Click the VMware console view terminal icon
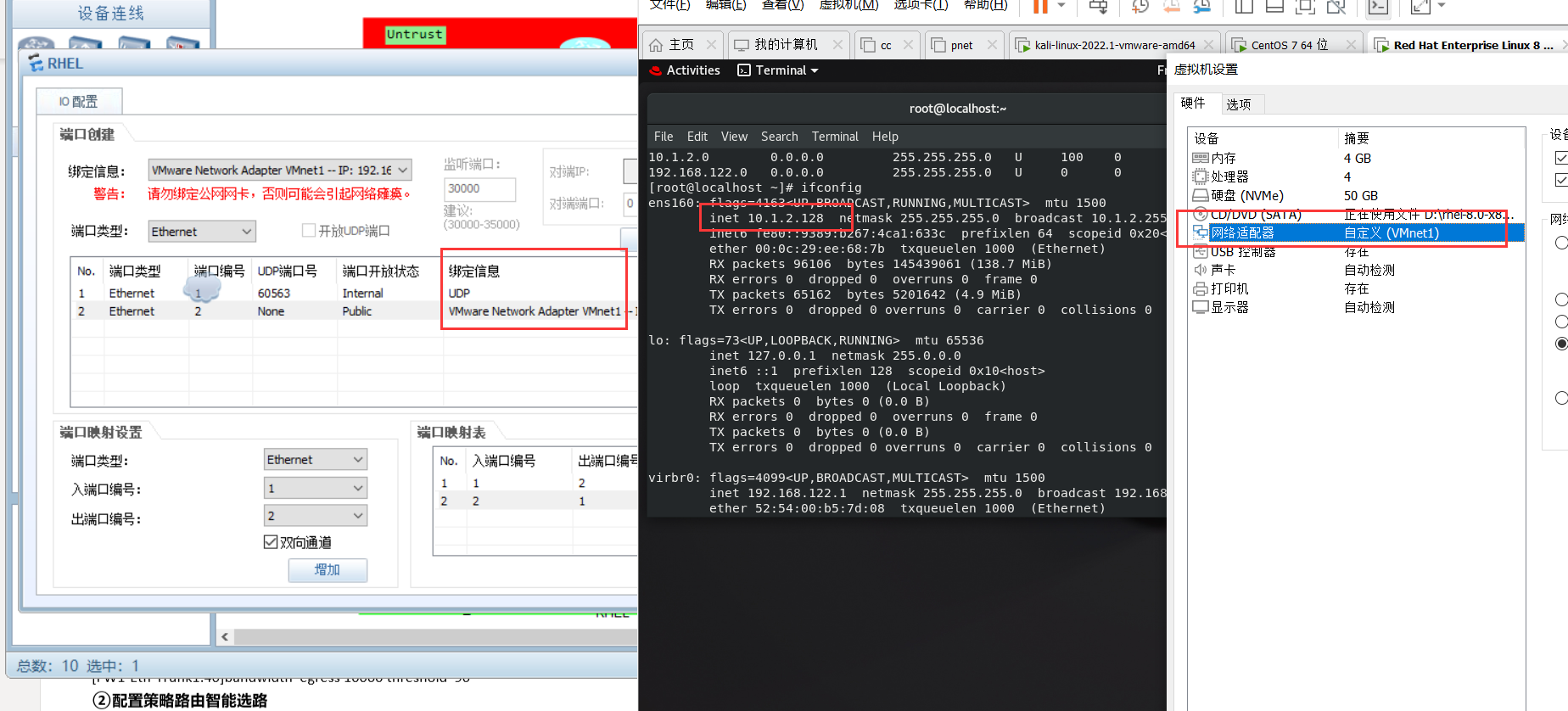Image resolution: width=1568 pixels, height=711 pixels. tap(1378, 6)
